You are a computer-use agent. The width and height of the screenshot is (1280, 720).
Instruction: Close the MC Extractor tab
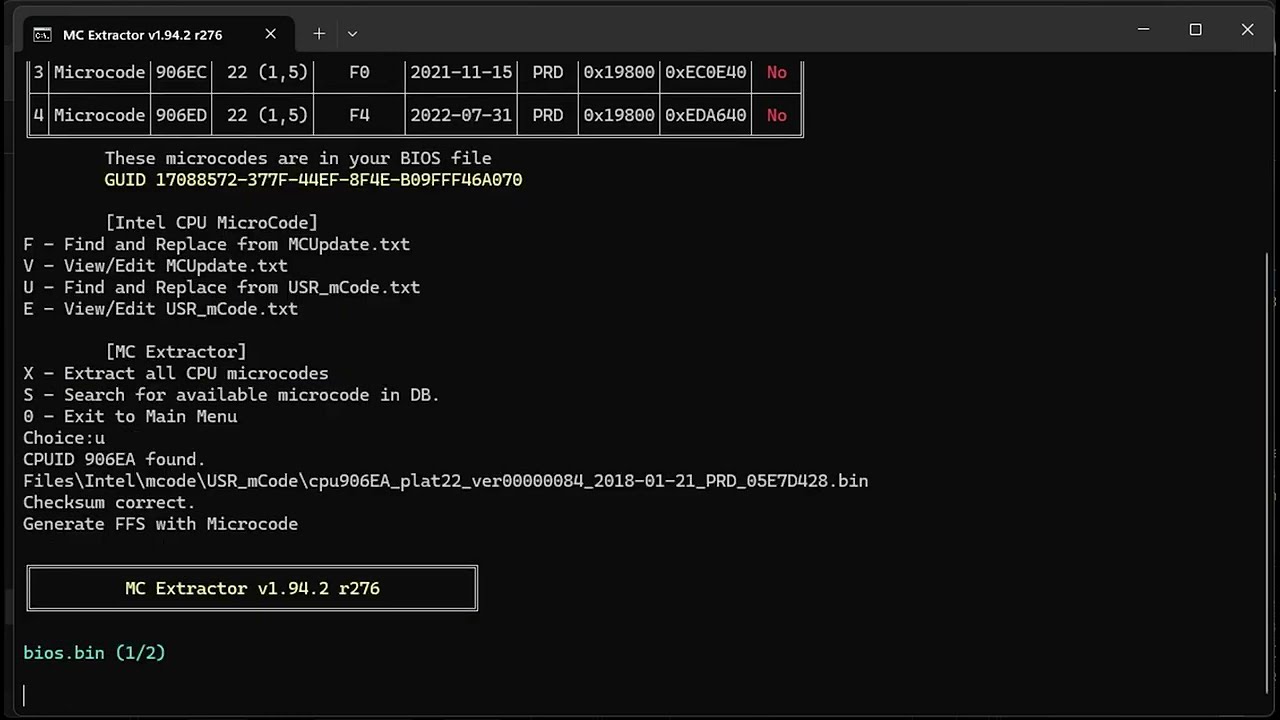tap(270, 34)
